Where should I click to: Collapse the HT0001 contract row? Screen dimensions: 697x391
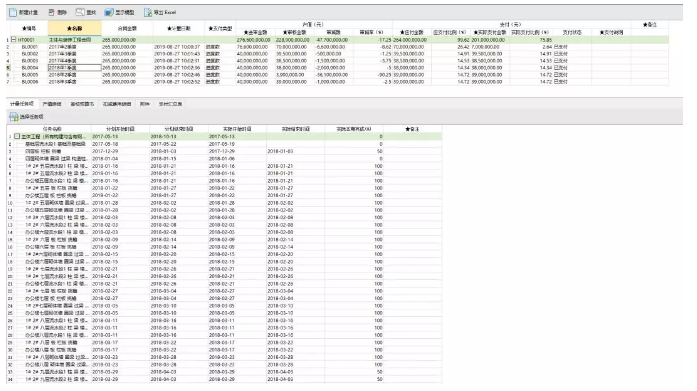(13, 40)
